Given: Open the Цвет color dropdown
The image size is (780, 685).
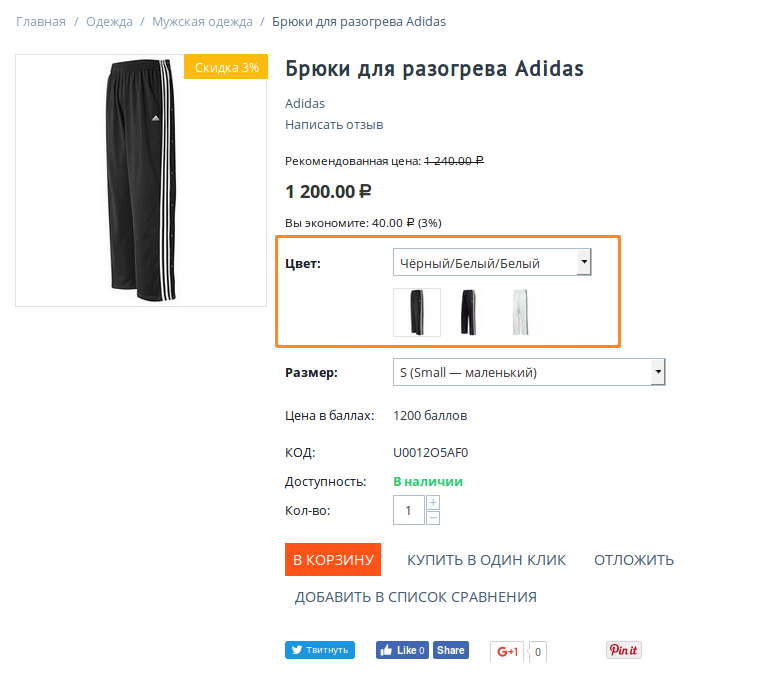Looking at the screenshot, I should 491,263.
